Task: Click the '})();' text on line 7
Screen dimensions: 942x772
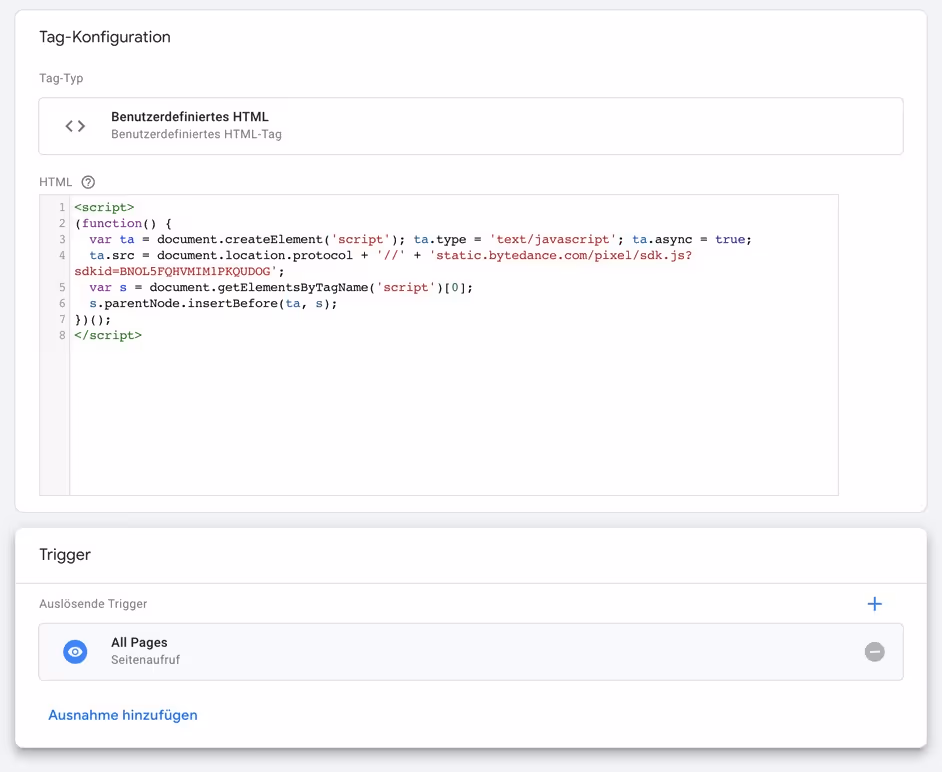Action: coord(93,320)
